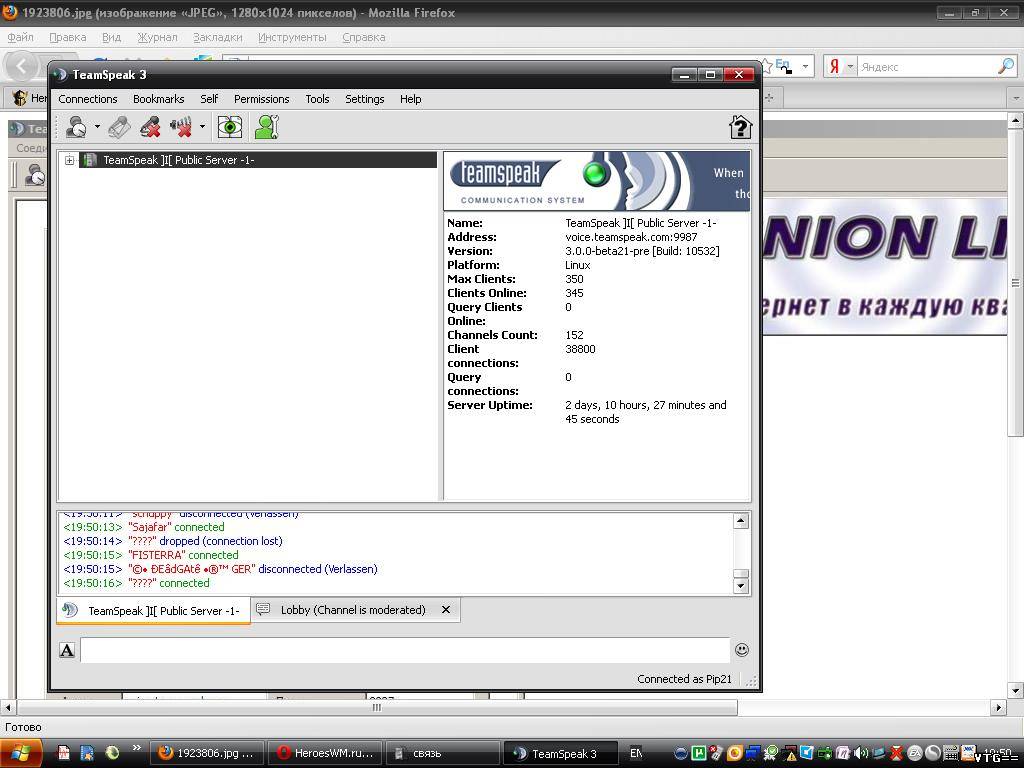Click the "Sajafar" connected log line

144,527
